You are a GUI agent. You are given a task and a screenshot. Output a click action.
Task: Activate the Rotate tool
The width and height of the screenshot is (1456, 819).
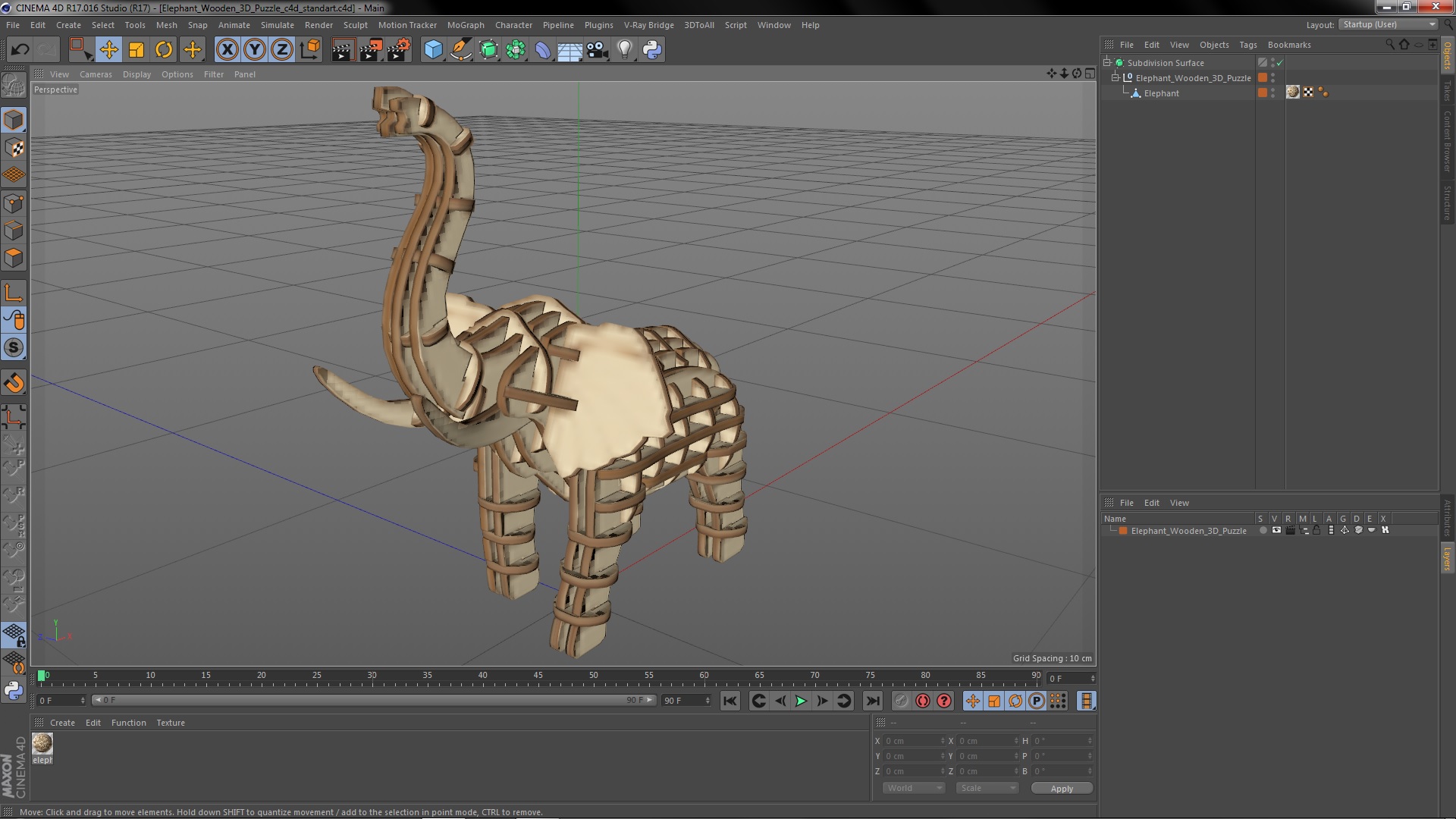coord(164,50)
